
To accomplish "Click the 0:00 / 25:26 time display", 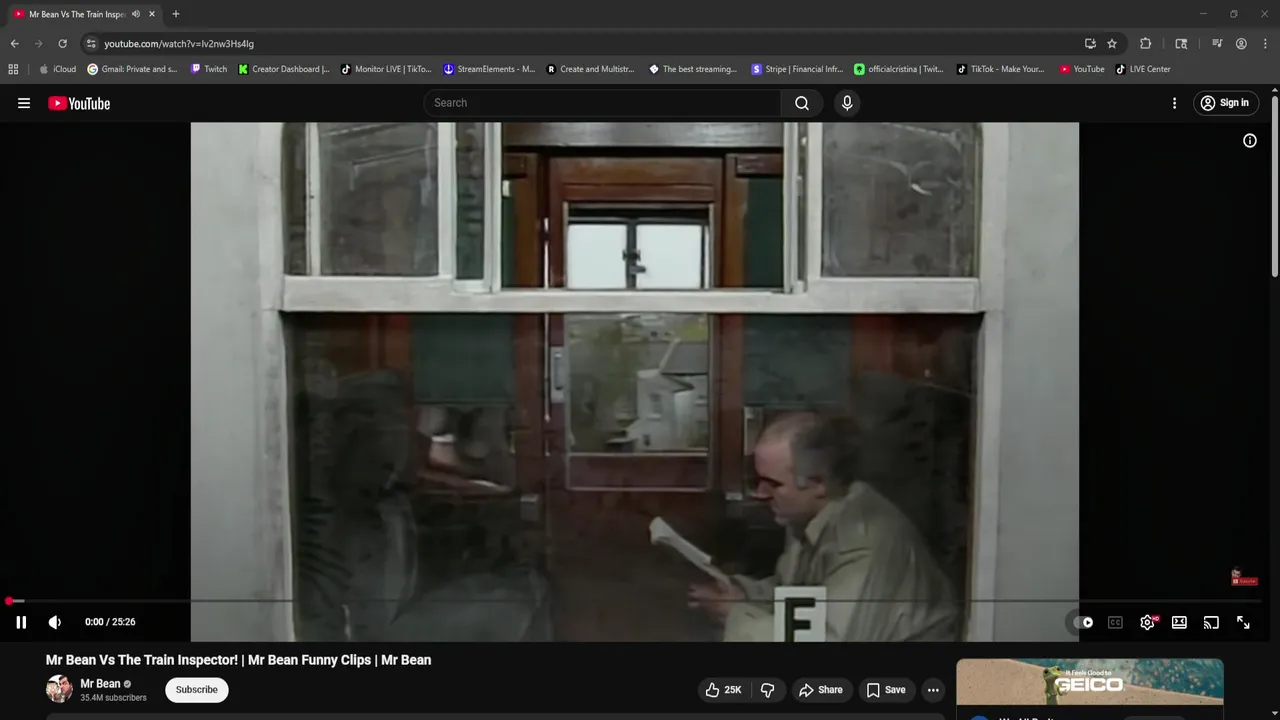I will click(110, 622).
